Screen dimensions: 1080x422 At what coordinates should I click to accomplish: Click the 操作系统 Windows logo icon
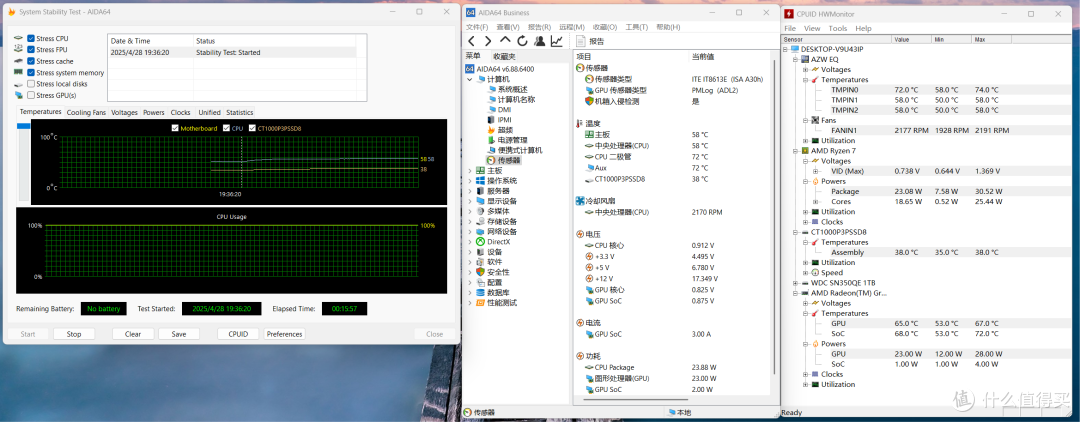click(x=481, y=180)
